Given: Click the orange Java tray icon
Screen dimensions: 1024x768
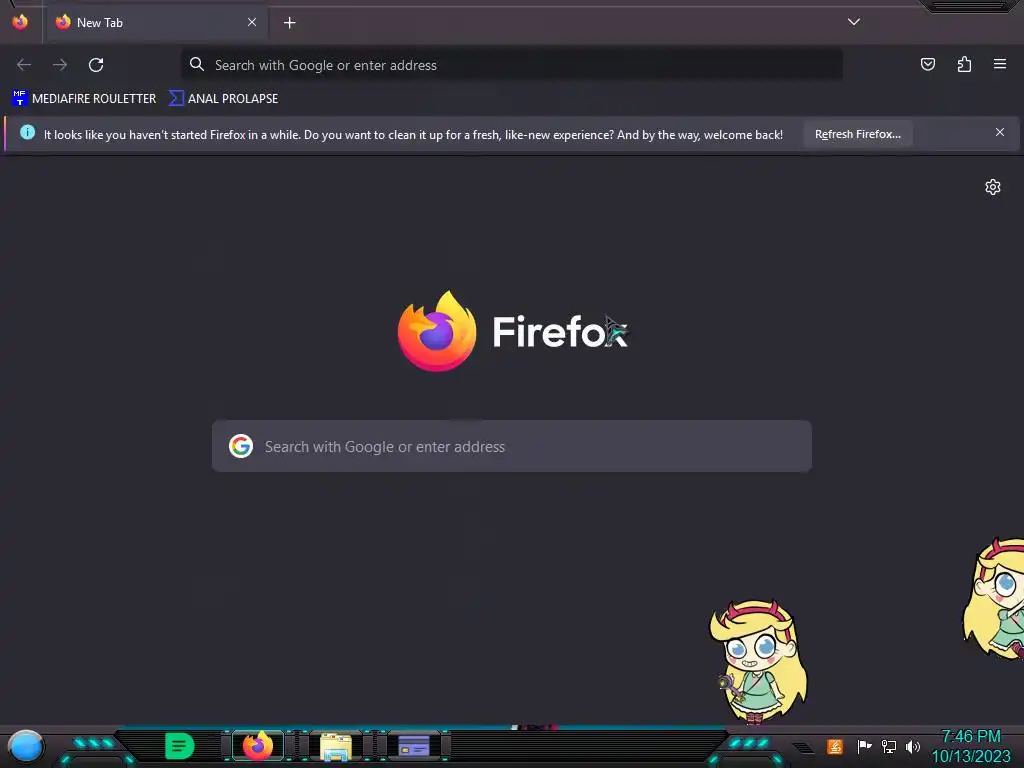Looking at the screenshot, I should (834, 746).
